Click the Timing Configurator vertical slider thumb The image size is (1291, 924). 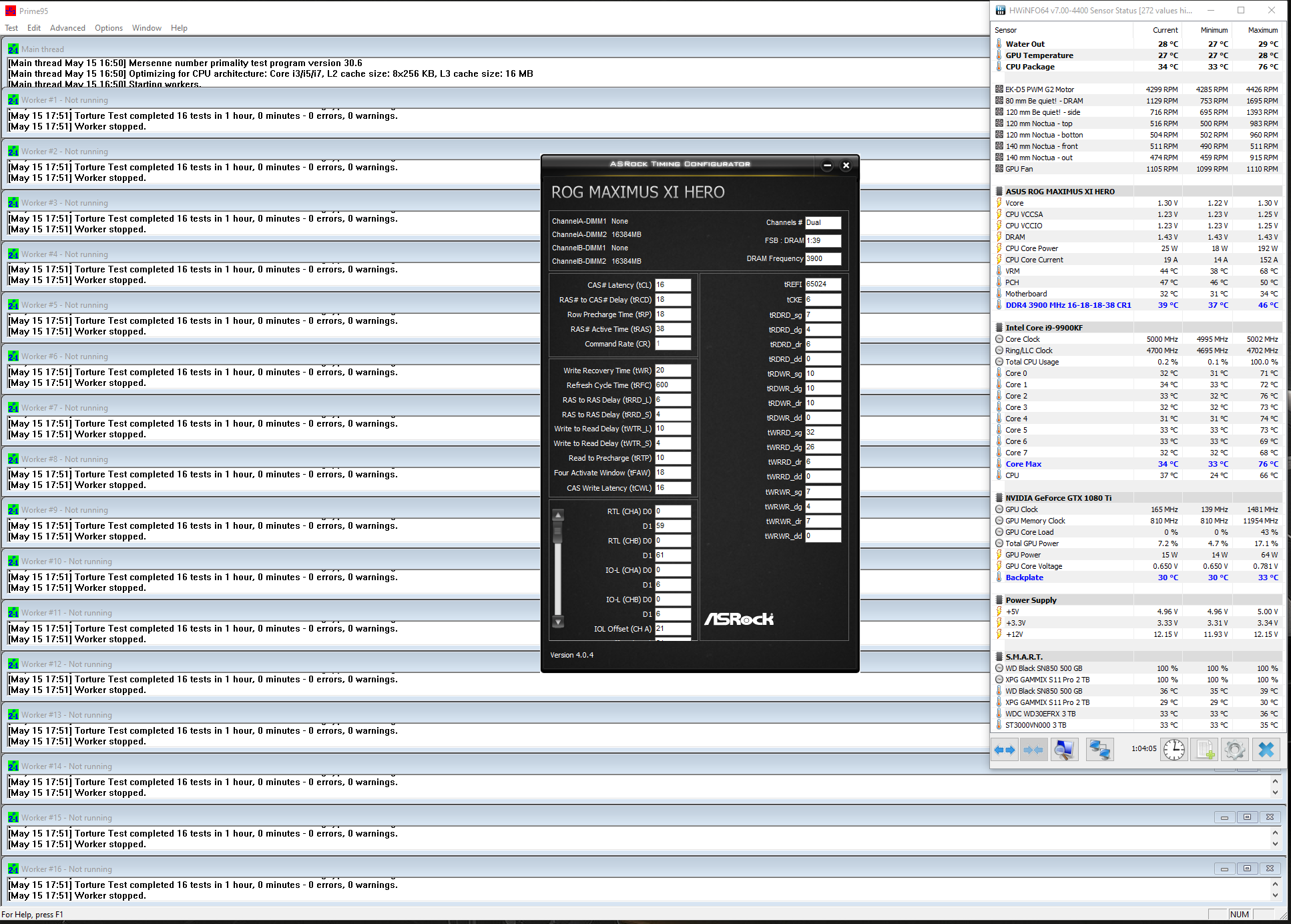tap(558, 532)
